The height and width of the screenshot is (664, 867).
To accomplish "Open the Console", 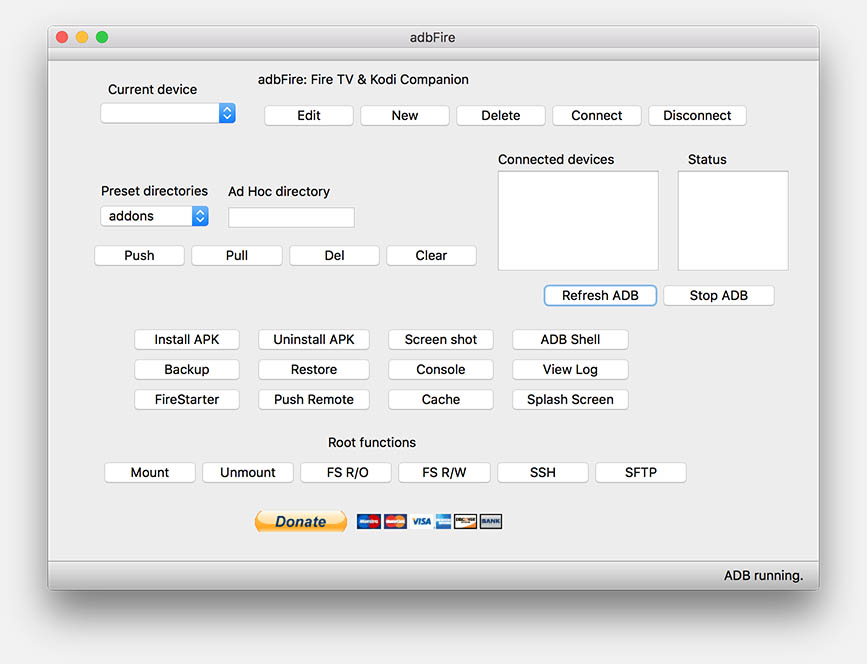I will coord(441,369).
